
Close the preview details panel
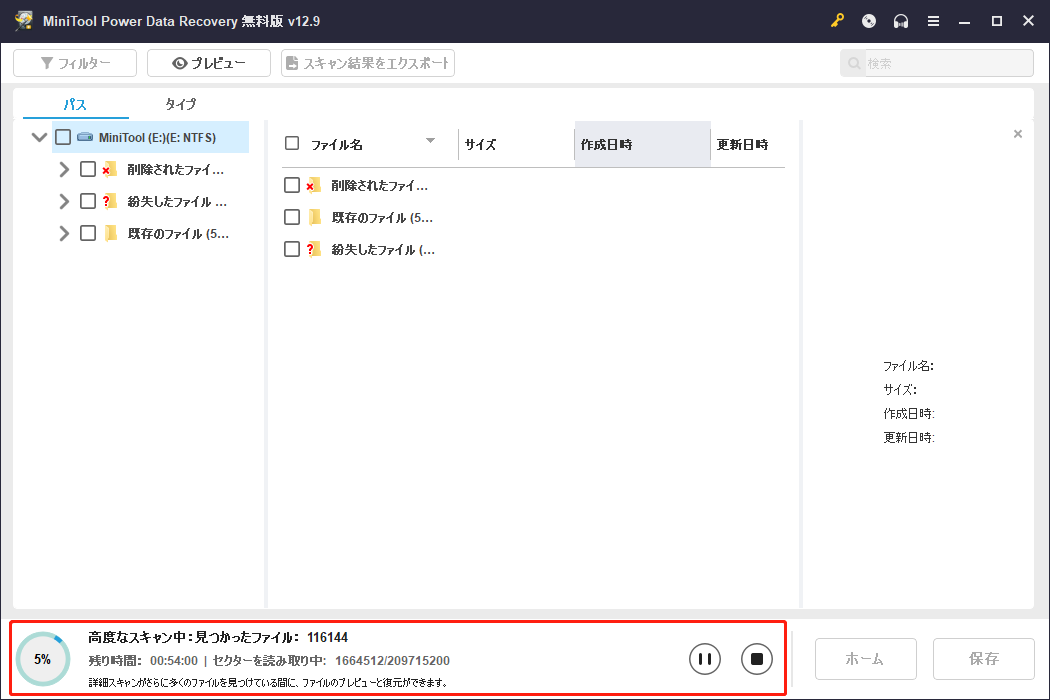point(1018,134)
